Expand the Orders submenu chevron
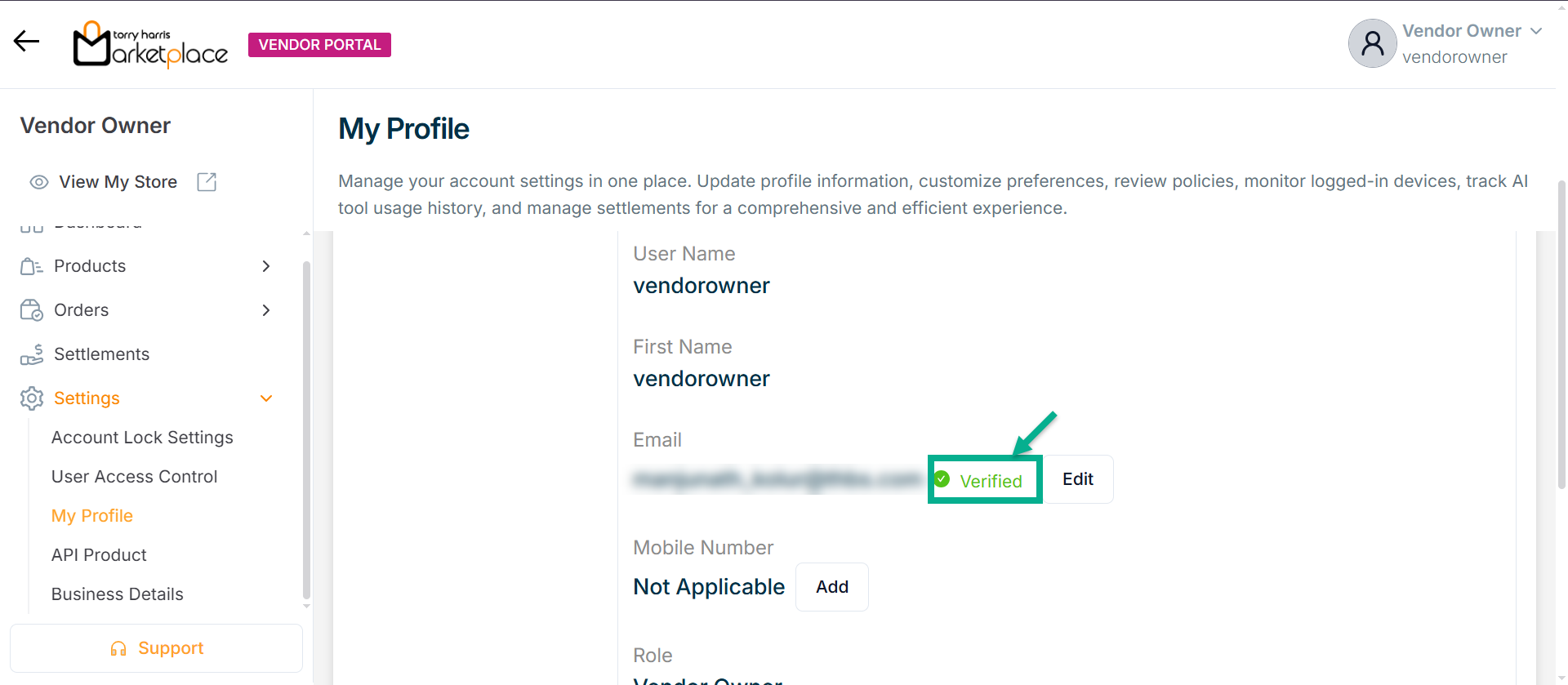This screenshot has width=1568, height=685. [265, 310]
